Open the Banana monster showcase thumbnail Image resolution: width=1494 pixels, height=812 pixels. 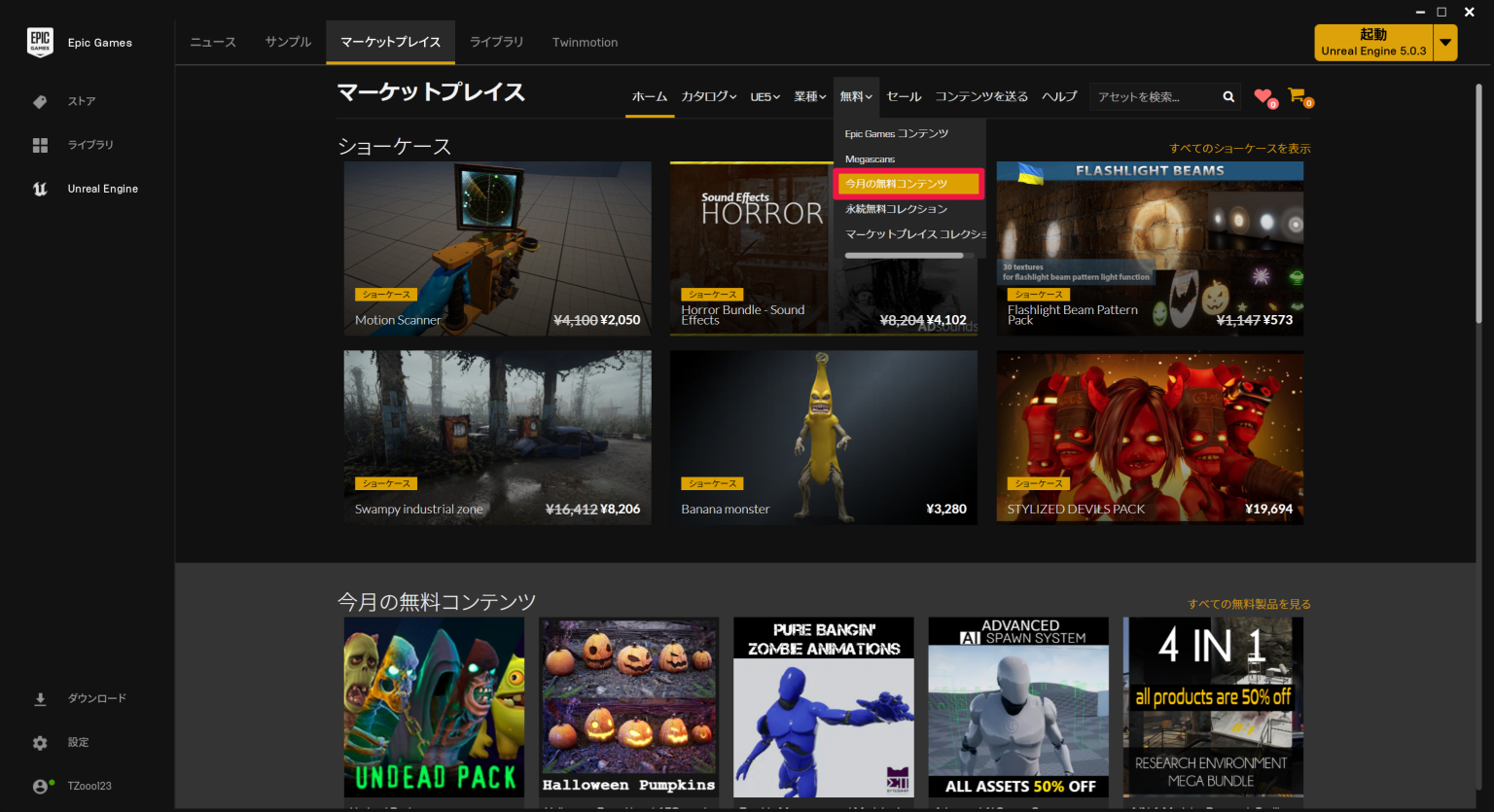[823, 428]
